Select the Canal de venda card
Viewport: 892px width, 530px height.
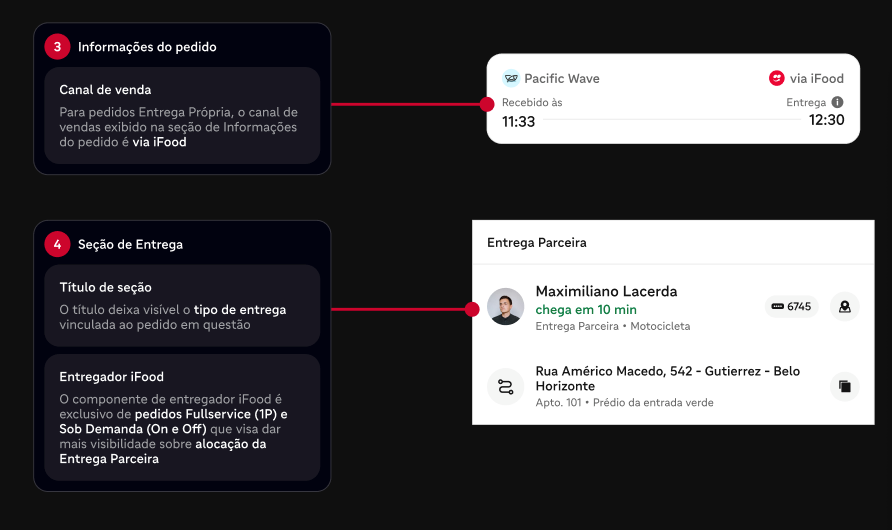182,115
